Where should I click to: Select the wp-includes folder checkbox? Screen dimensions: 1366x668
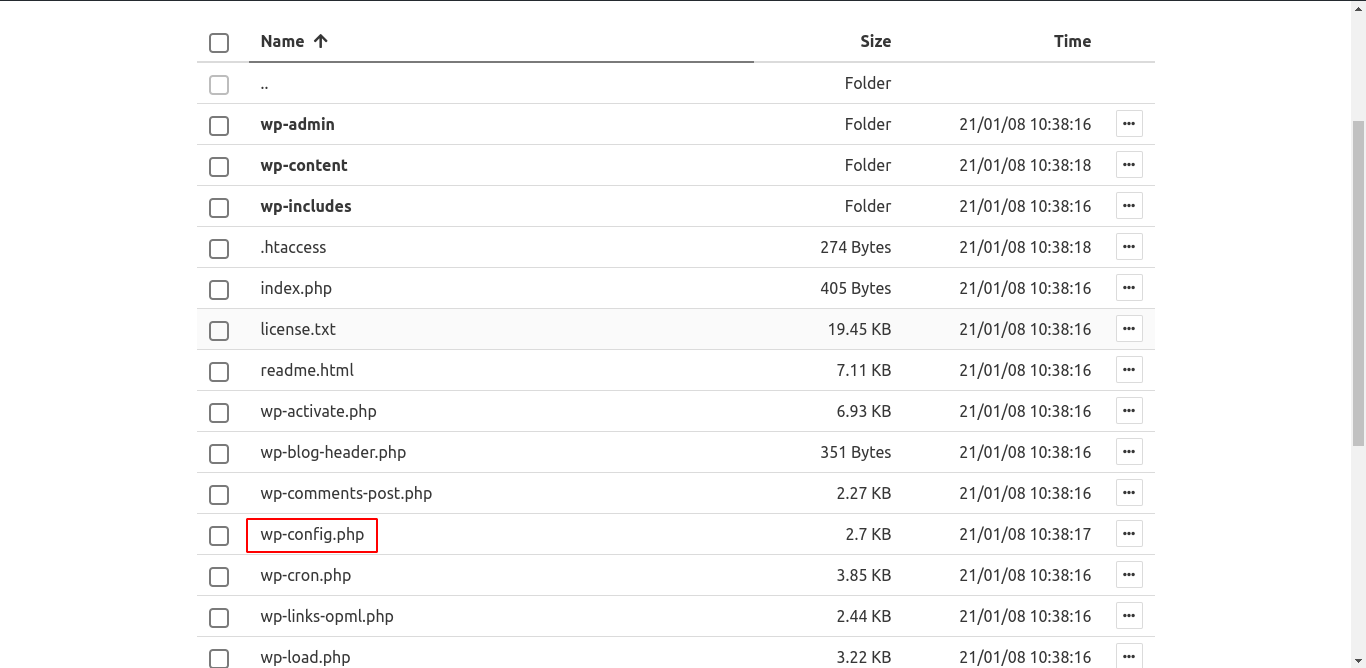pos(219,208)
